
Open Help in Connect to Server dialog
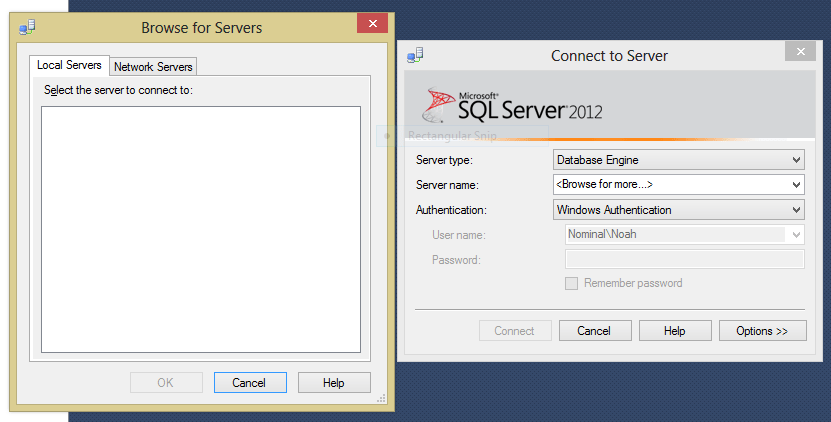pyautogui.click(x=675, y=331)
